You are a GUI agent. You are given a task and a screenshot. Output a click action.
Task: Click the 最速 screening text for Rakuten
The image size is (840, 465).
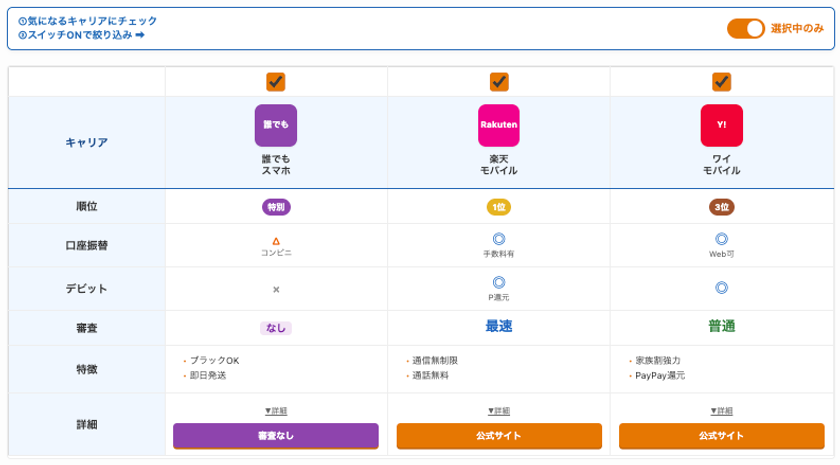[x=499, y=326]
